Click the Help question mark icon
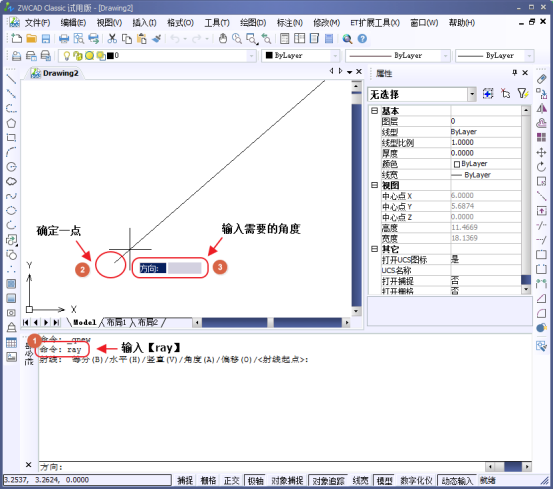Viewport: 554px width, 490px height. coord(362,39)
